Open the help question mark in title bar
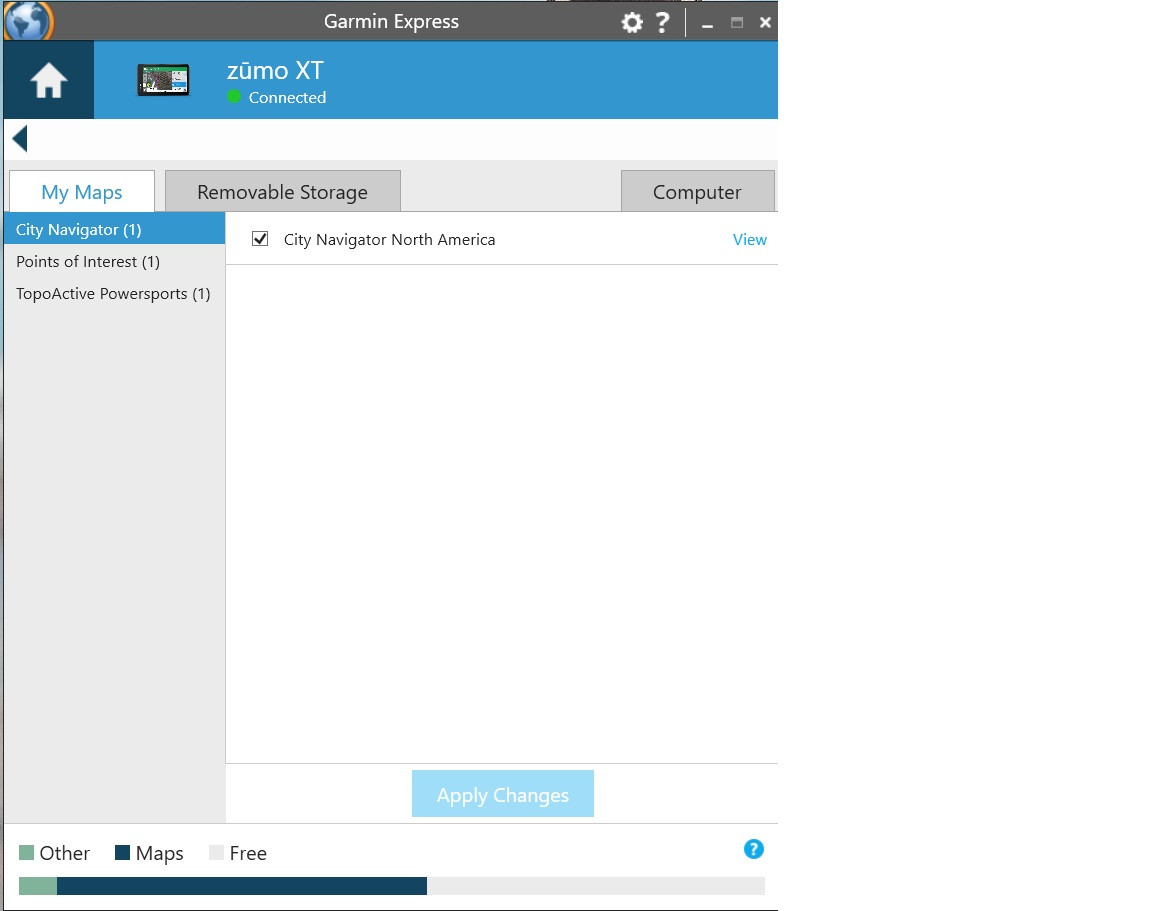Screen dimensions: 1152x911 coord(662,23)
